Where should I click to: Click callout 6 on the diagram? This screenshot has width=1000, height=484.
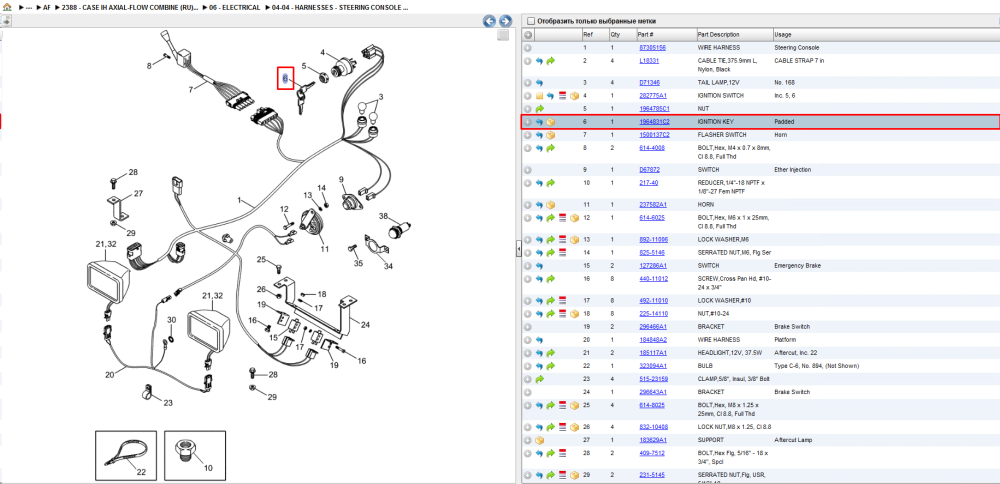pyautogui.click(x=286, y=78)
